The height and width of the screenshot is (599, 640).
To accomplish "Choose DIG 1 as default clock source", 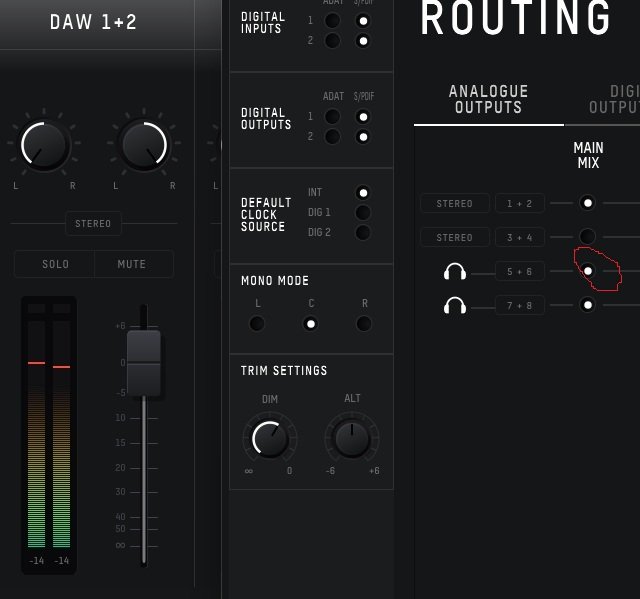I will click(363, 213).
